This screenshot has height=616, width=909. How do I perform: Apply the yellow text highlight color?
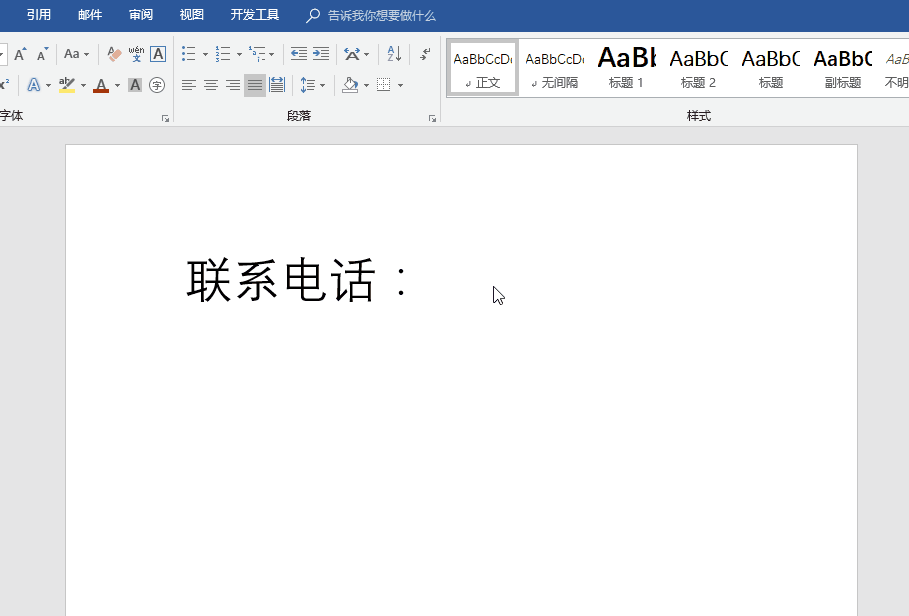(x=67, y=85)
